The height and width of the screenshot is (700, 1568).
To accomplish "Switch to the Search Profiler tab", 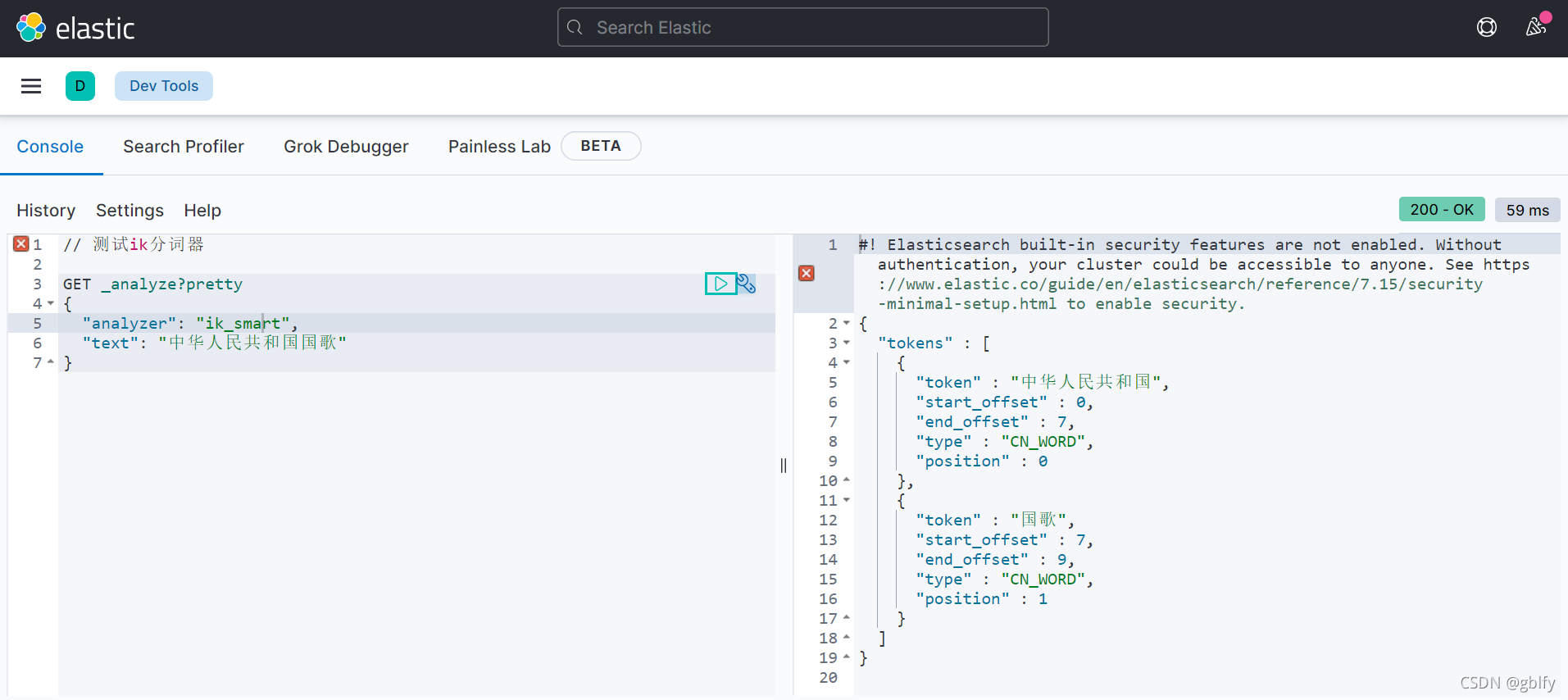I will [184, 147].
